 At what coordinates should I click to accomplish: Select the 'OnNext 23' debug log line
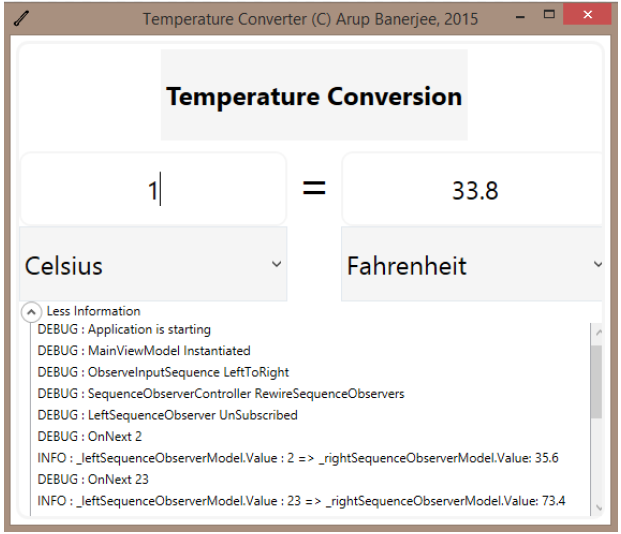(93, 480)
